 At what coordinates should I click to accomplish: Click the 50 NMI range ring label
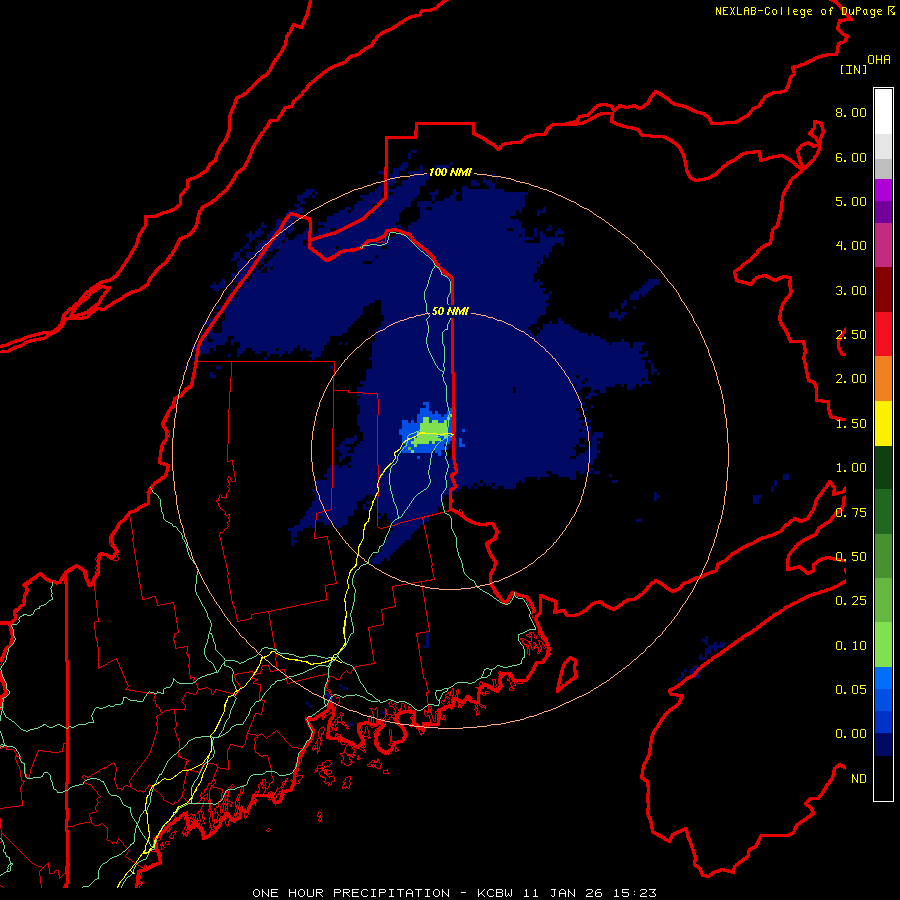[x=450, y=311]
